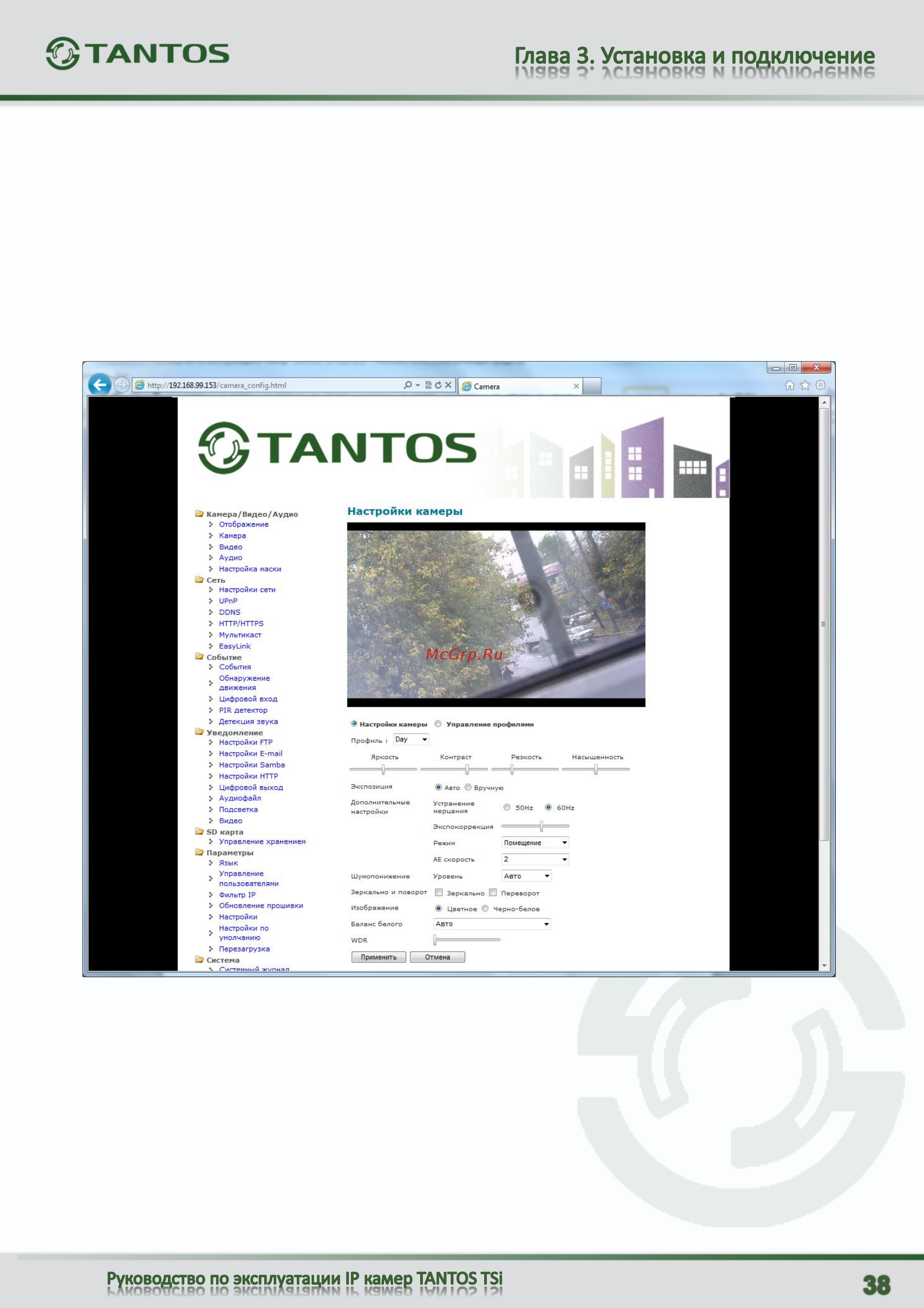The width and height of the screenshot is (924, 1308).
Task: Click the browser Back arrow button
Action: [99, 384]
